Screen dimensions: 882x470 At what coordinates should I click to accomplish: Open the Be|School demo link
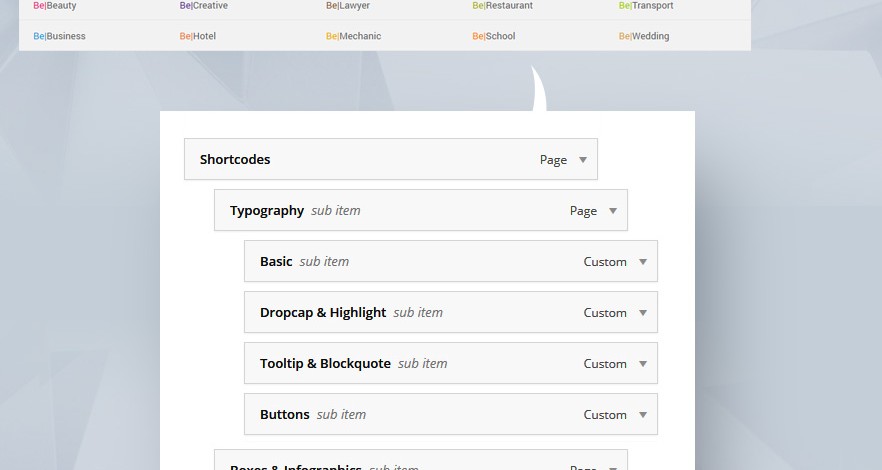(x=494, y=37)
